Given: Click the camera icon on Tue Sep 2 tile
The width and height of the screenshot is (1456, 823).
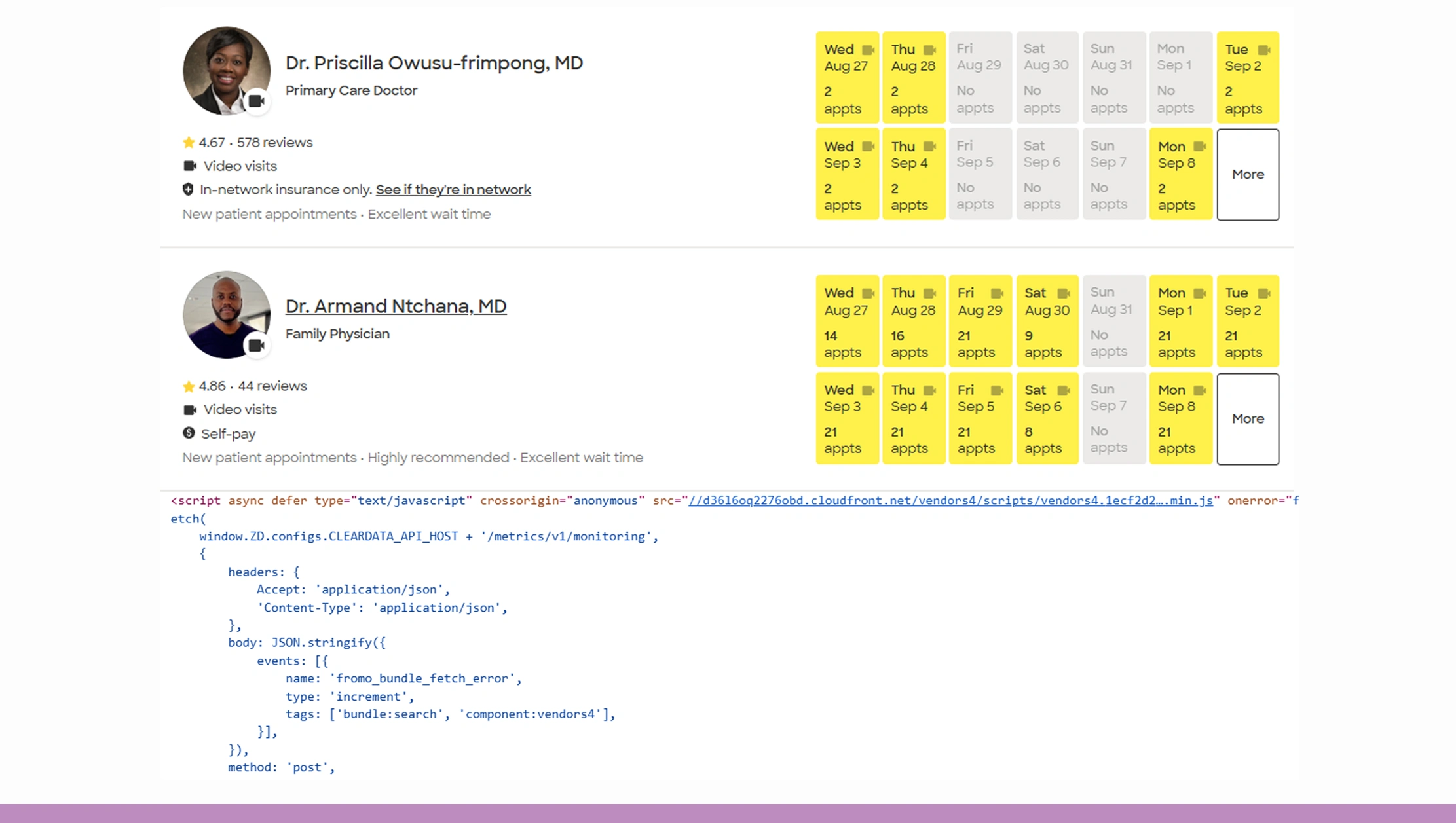Looking at the screenshot, I should [1263, 49].
